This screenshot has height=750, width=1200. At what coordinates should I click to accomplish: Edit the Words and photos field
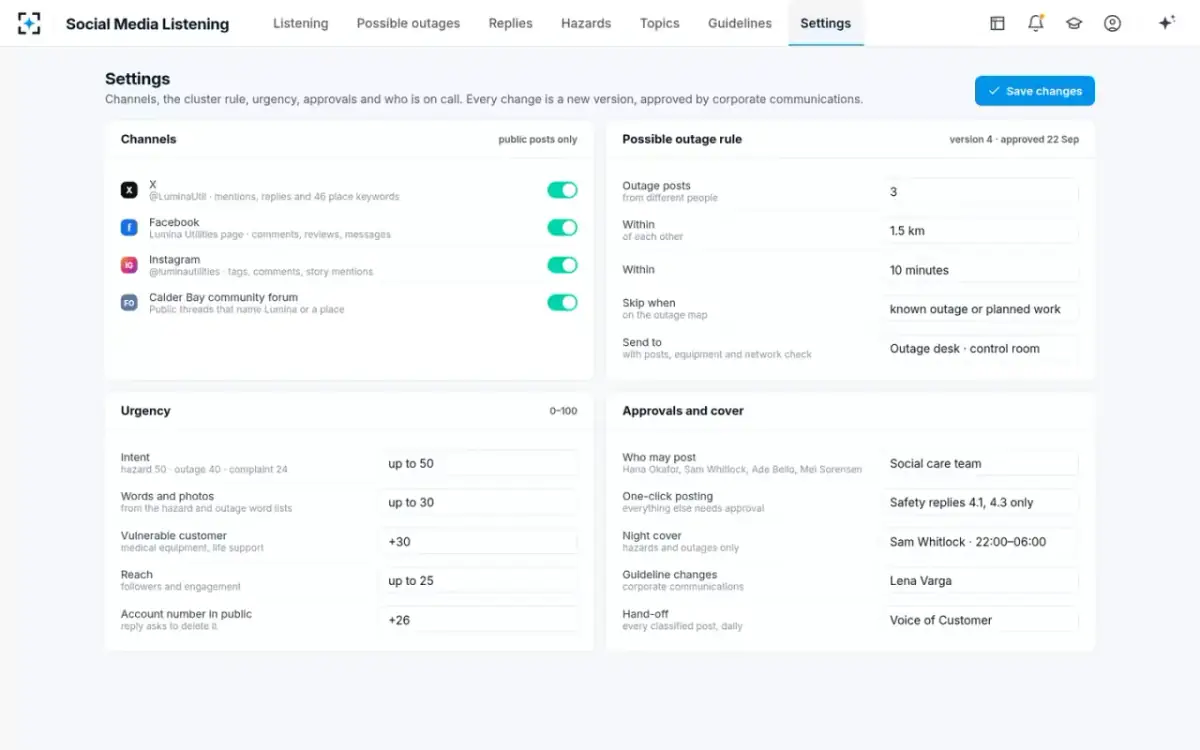pyautogui.click(x=479, y=503)
